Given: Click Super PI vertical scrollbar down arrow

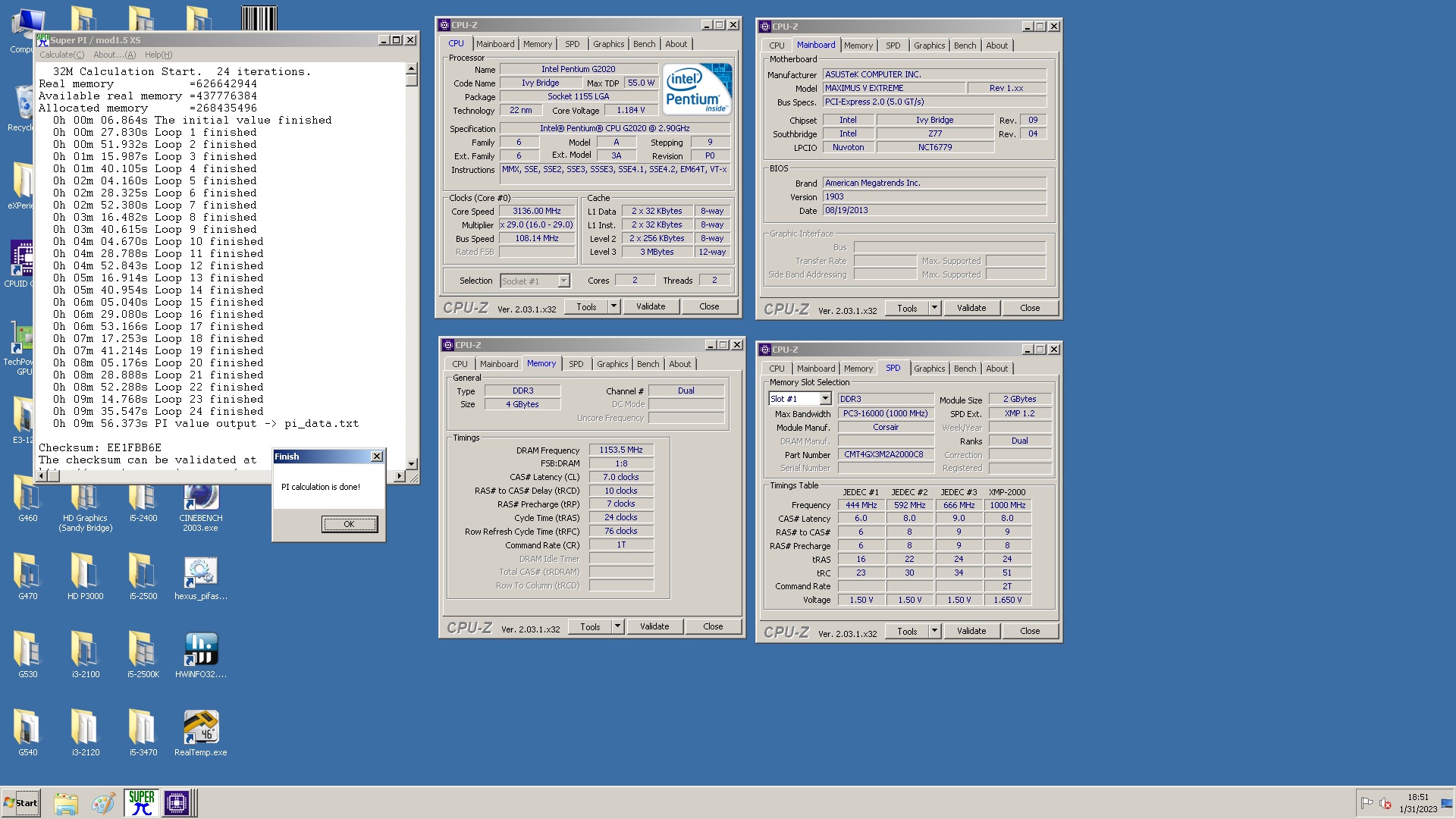Looking at the screenshot, I should (x=412, y=463).
